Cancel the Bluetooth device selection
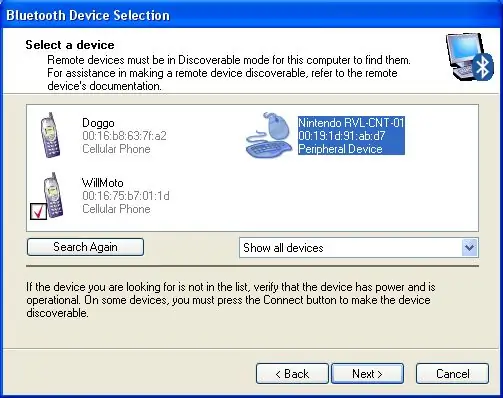This screenshot has width=503, height=398. pyautogui.click(x=452, y=374)
